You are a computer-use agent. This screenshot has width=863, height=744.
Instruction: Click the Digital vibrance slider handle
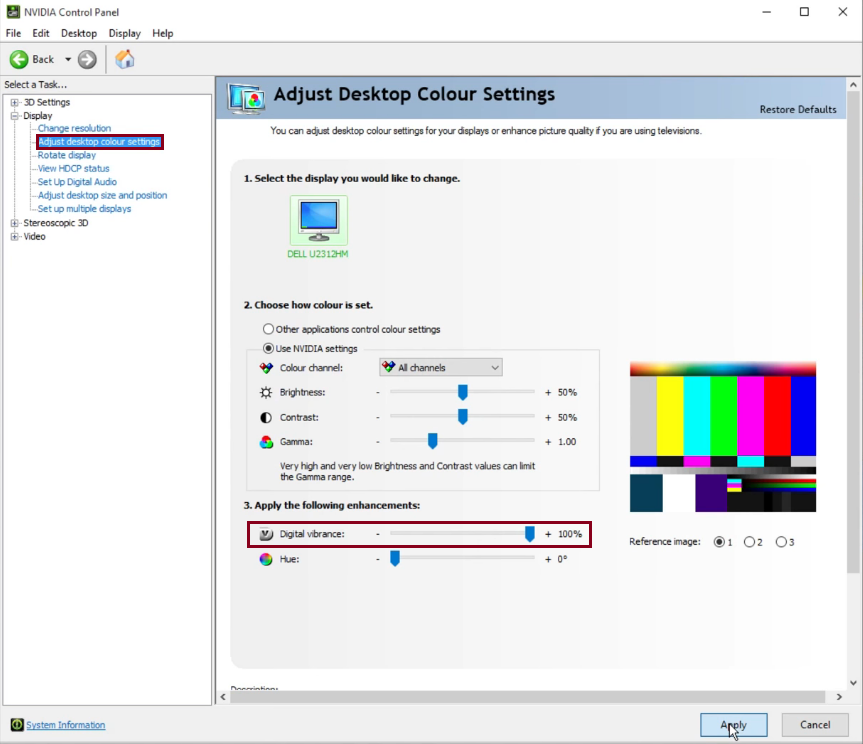[x=529, y=534]
